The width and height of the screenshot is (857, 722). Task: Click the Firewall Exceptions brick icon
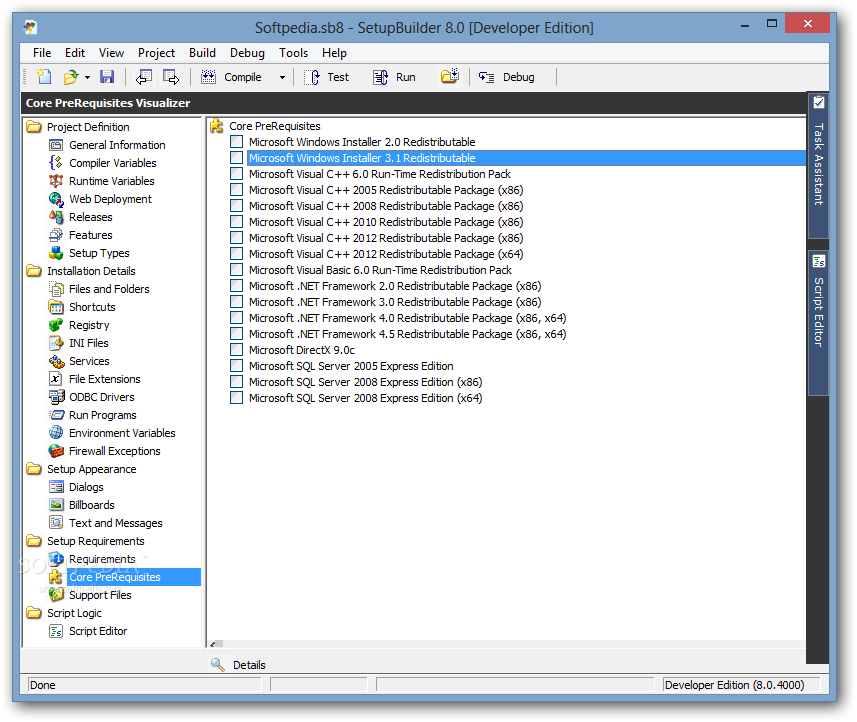coord(56,451)
